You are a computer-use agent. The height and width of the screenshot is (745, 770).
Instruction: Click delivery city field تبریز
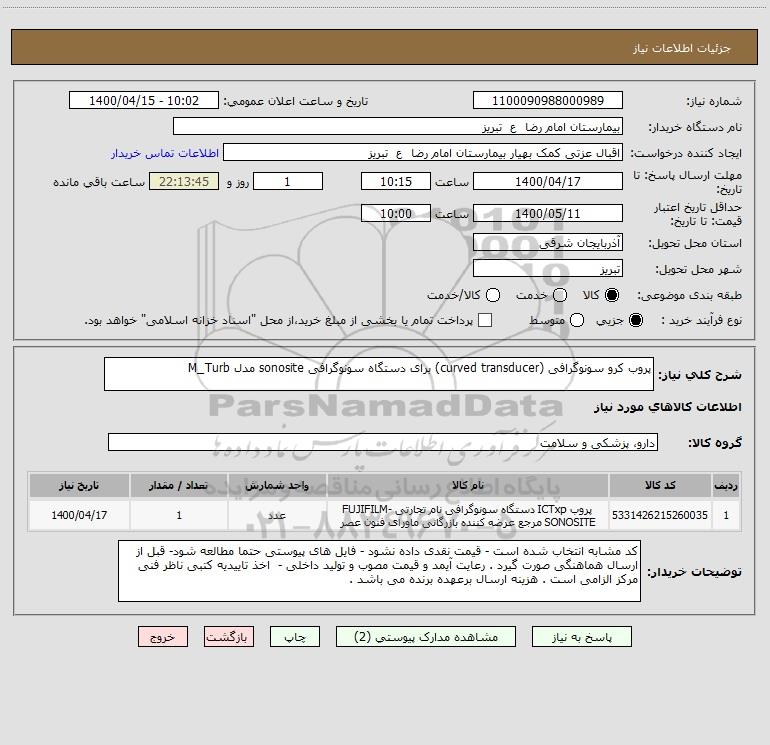click(548, 268)
